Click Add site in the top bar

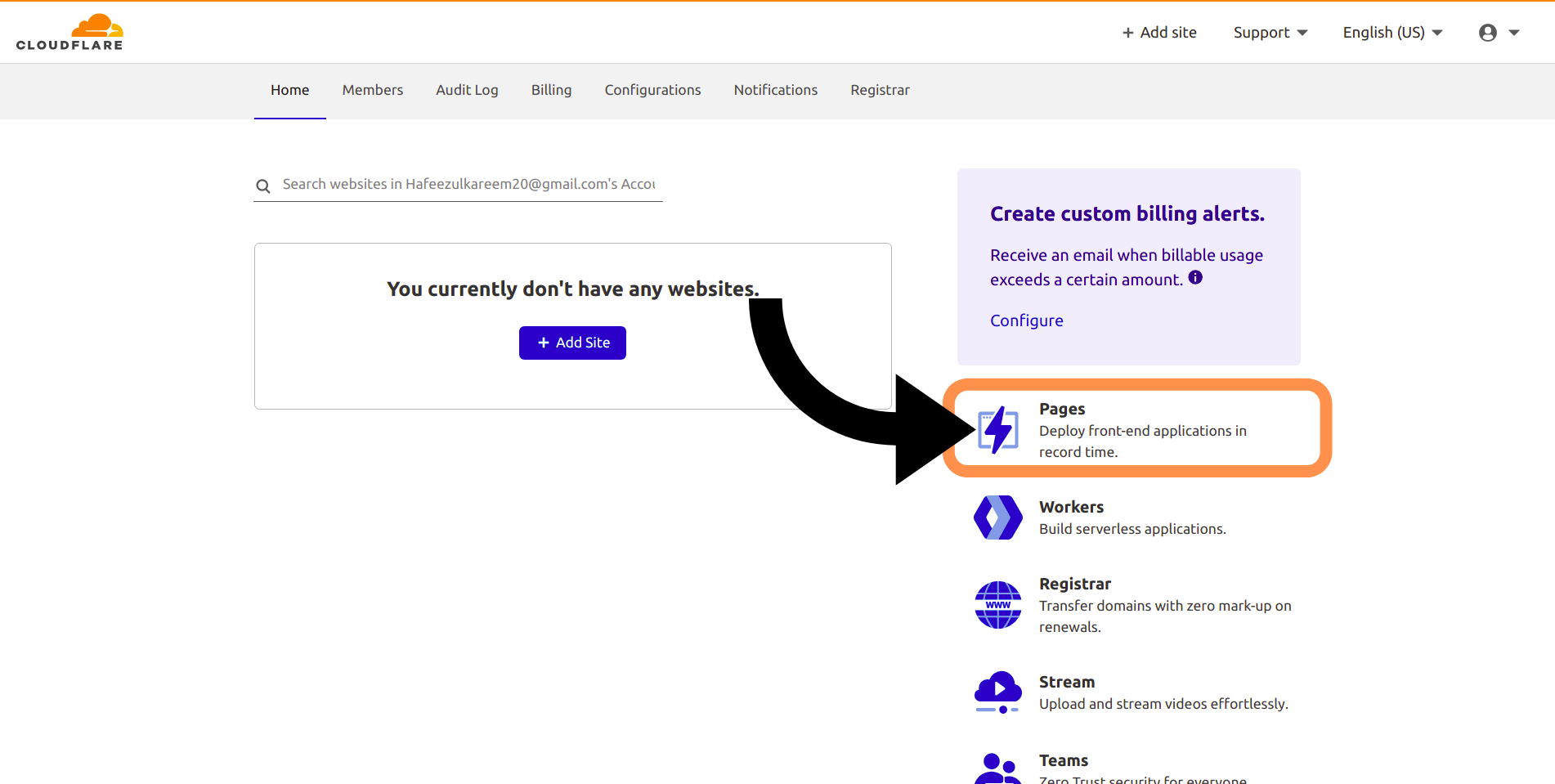(x=1158, y=32)
